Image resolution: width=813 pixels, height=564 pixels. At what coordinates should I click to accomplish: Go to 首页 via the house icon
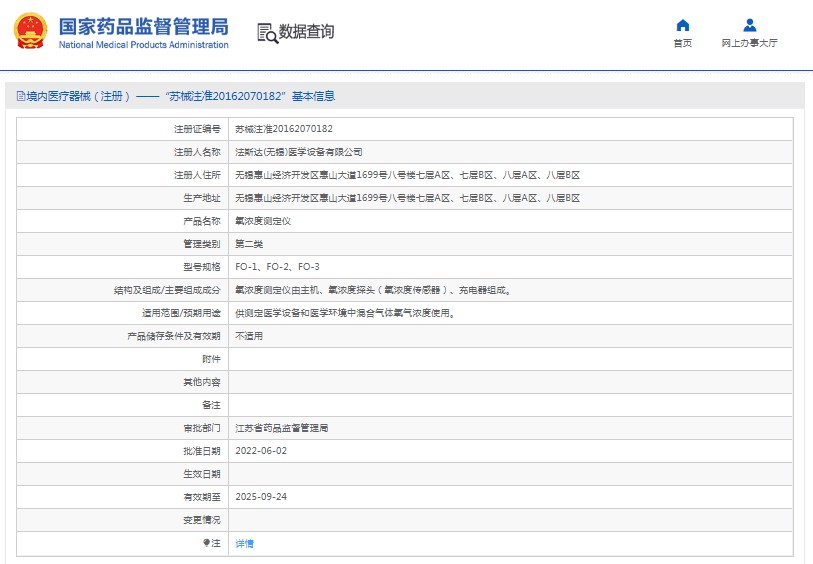click(682, 25)
